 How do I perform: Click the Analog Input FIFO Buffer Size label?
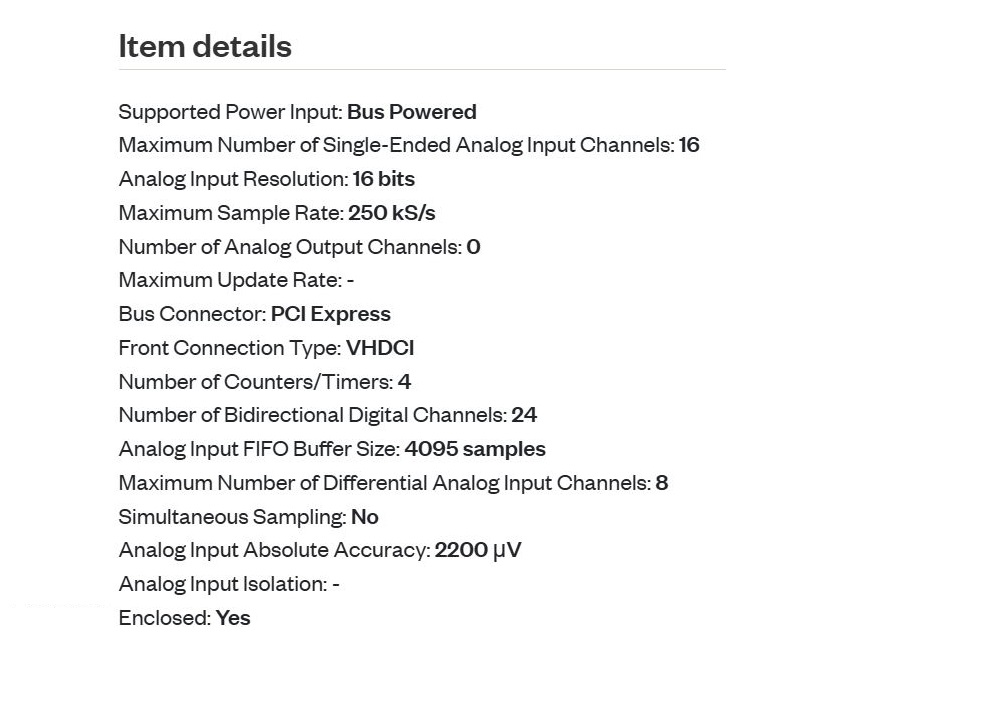[259, 449]
